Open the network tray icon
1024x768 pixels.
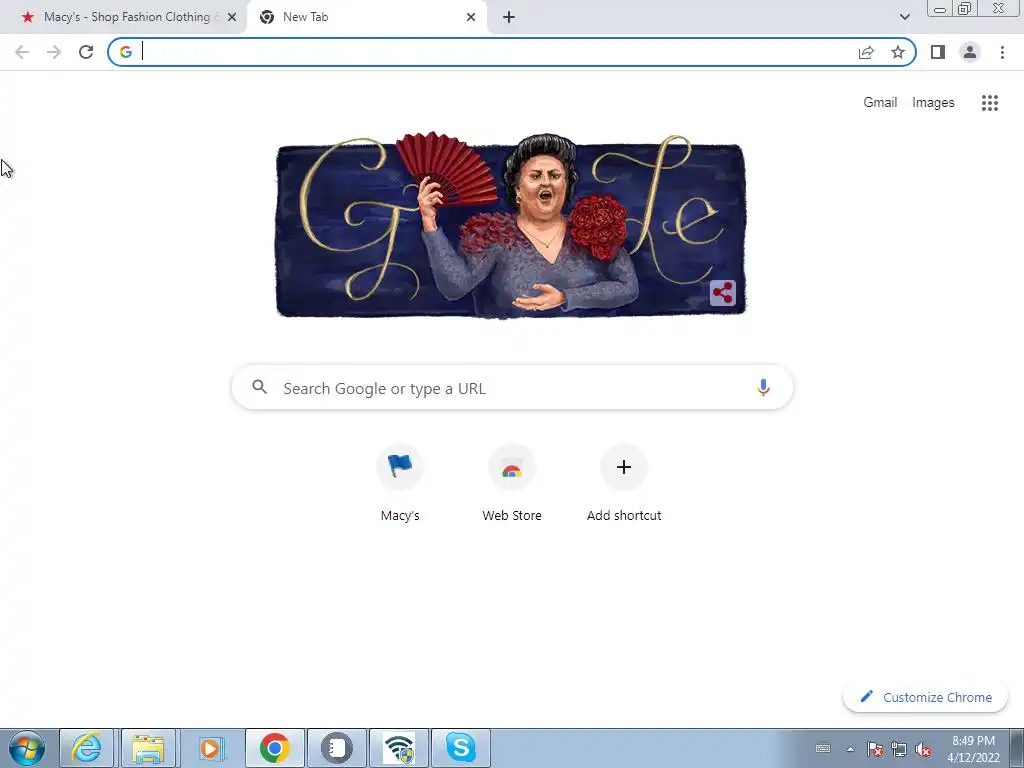(x=899, y=750)
